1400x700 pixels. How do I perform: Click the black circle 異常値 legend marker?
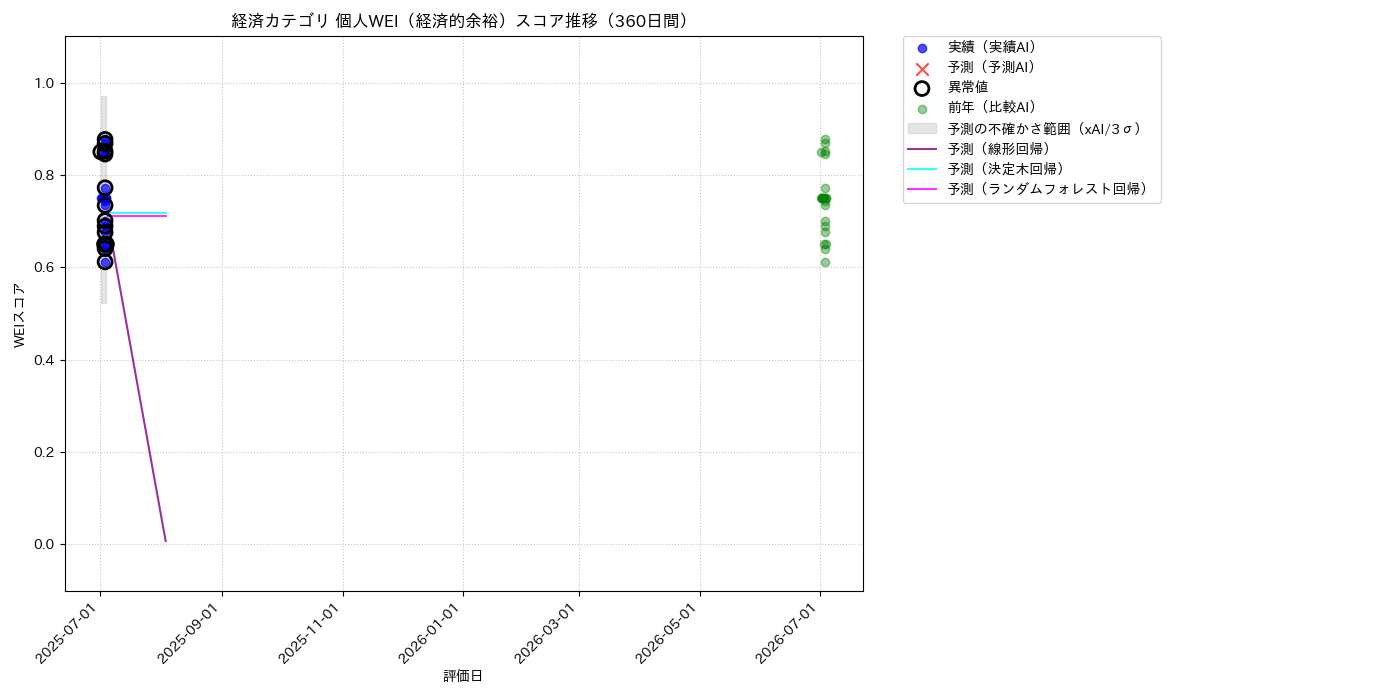pyautogui.click(x=922, y=88)
